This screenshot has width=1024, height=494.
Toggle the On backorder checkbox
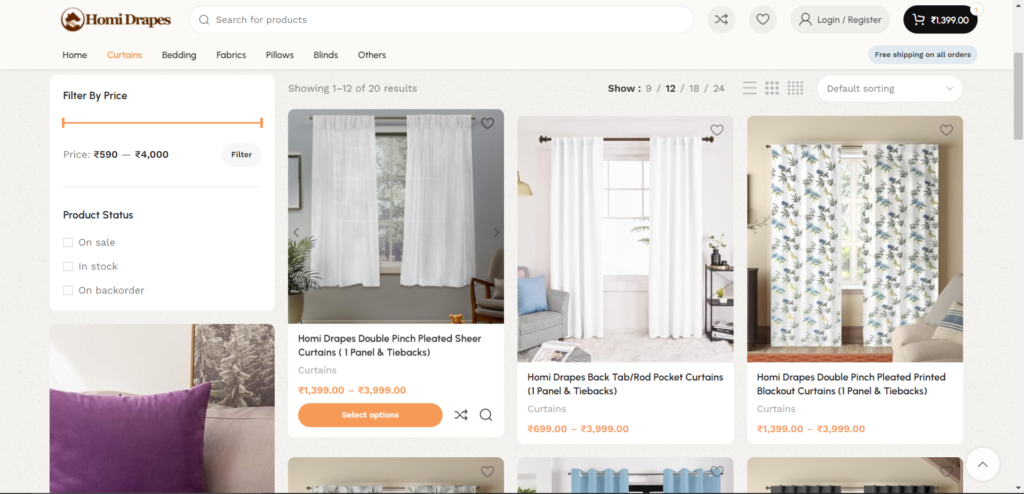(68, 290)
